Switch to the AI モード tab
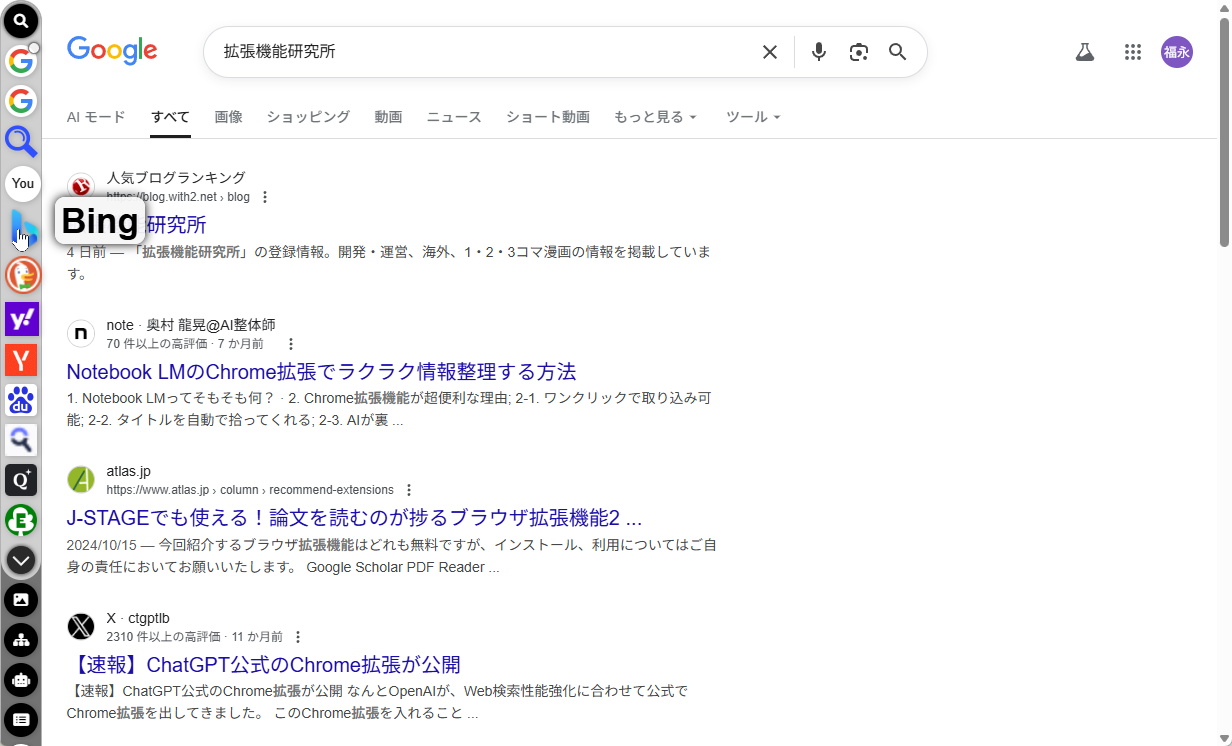This screenshot has height=746, width=1232. coord(96,117)
